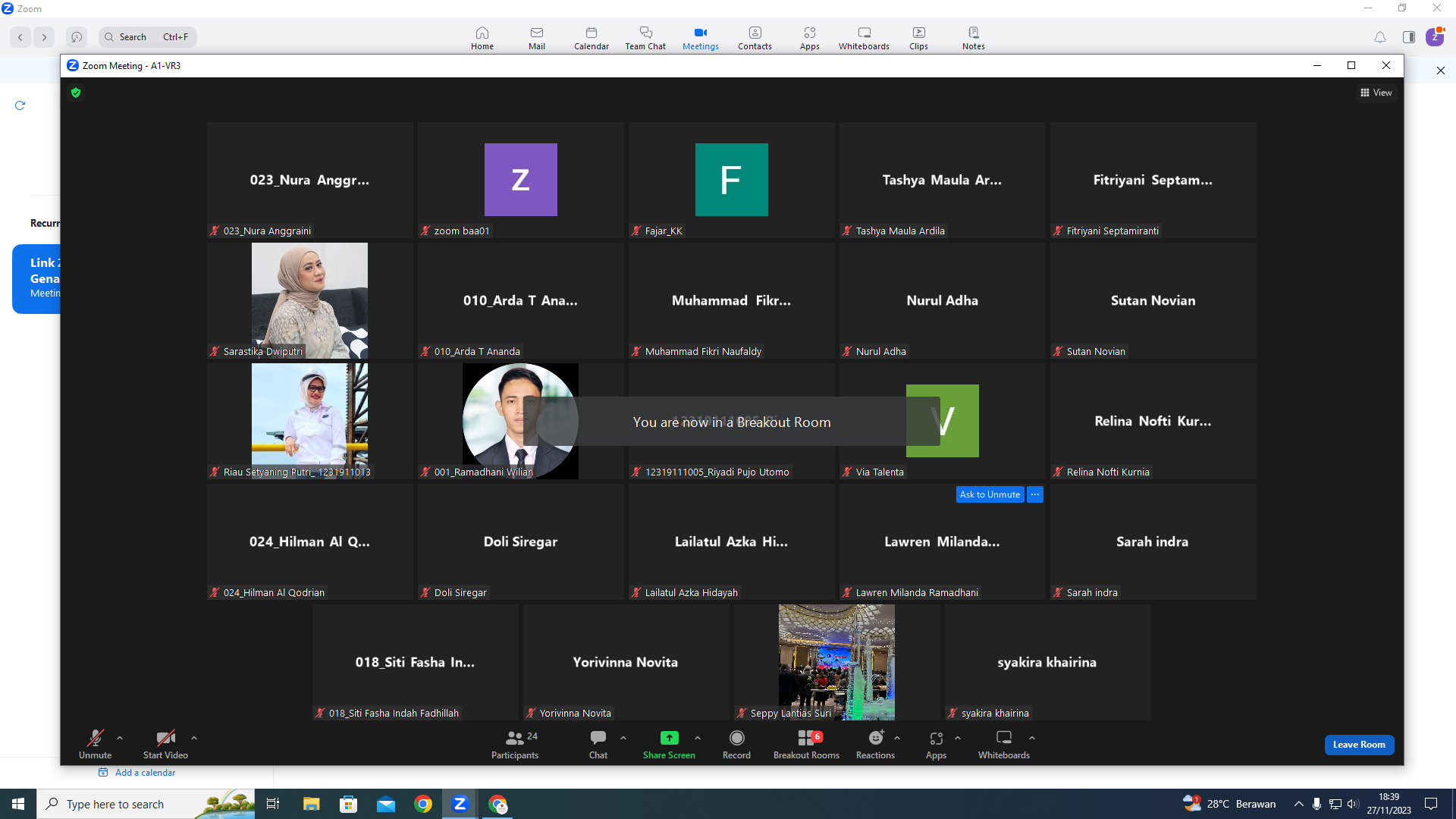Click the Zoom search field

(x=147, y=37)
